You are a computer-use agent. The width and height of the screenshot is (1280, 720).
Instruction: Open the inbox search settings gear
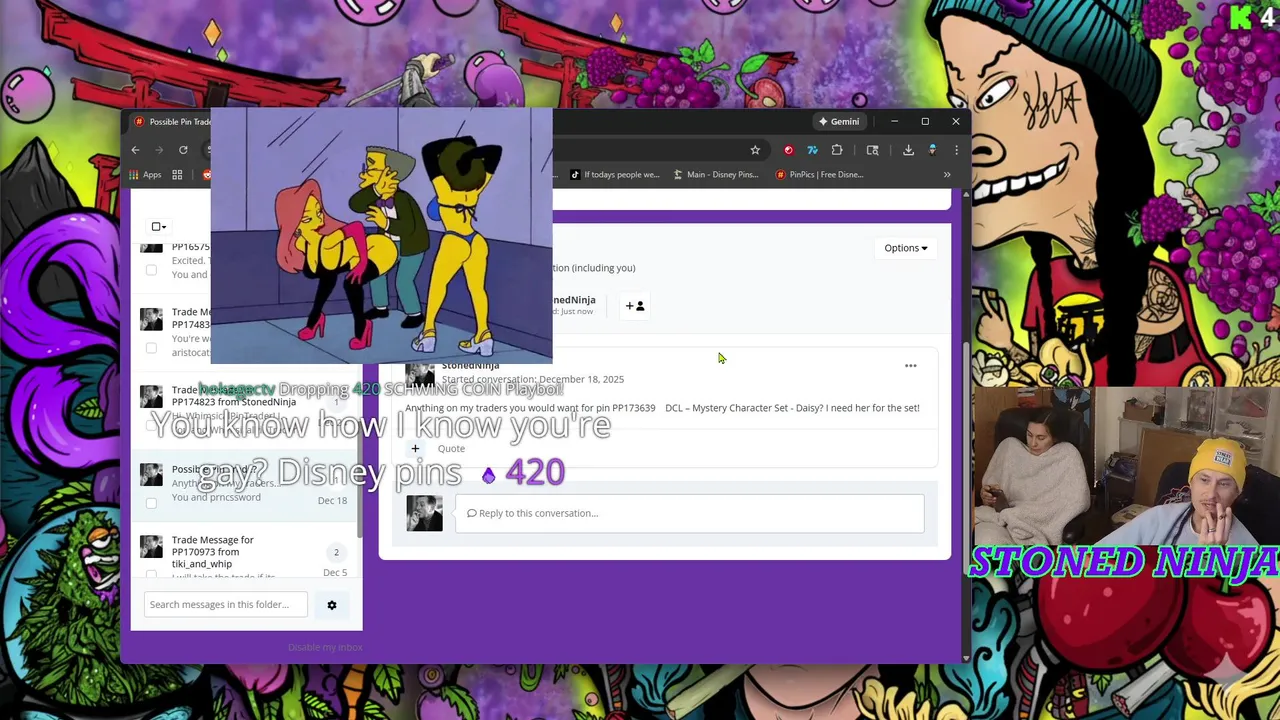(x=332, y=604)
